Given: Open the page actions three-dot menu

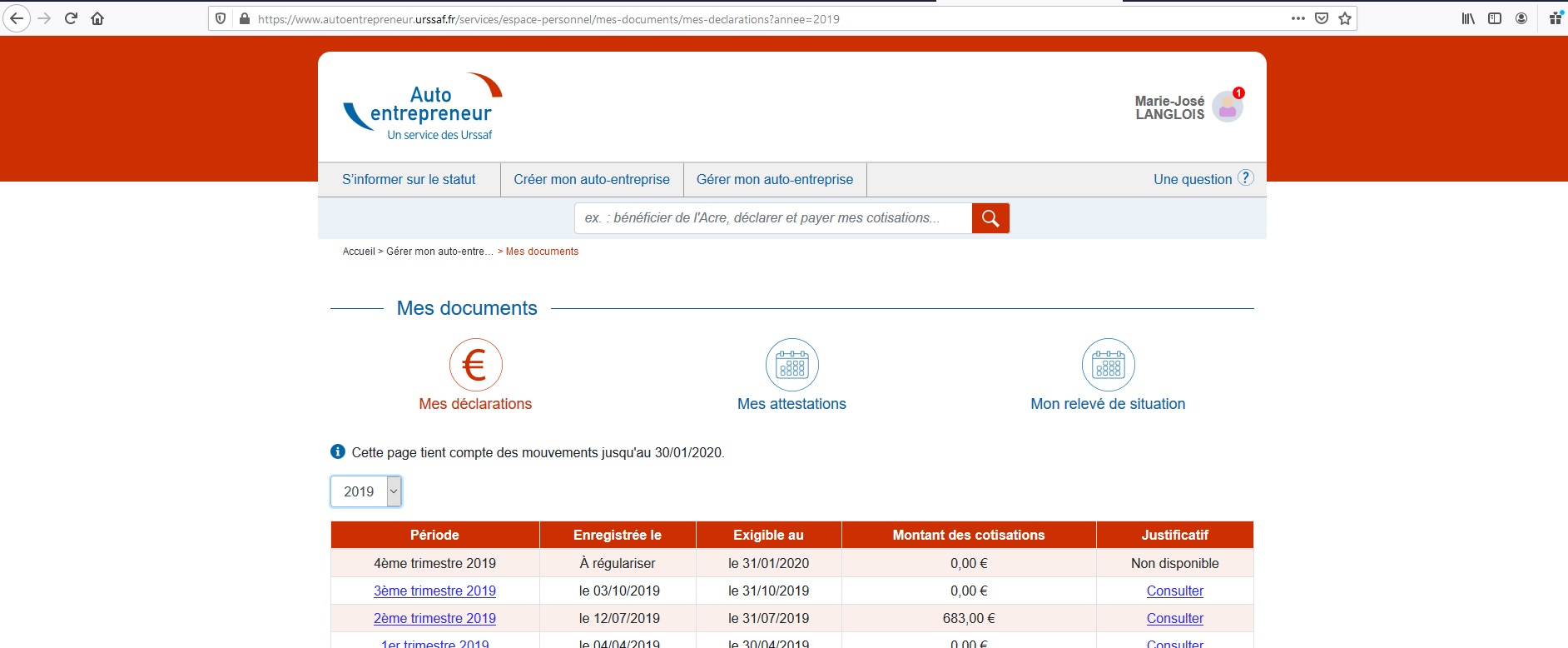Looking at the screenshot, I should point(1298,18).
